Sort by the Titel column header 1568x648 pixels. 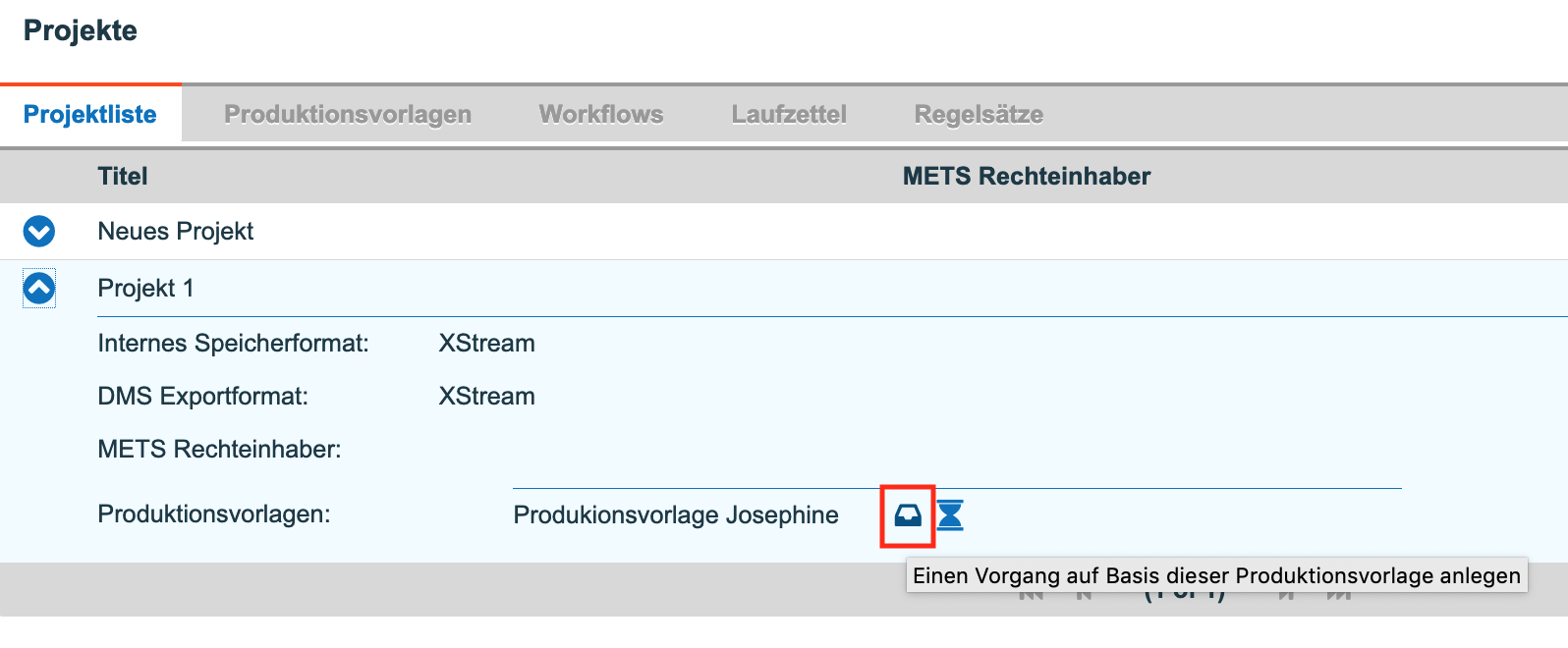(x=123, y=177)
